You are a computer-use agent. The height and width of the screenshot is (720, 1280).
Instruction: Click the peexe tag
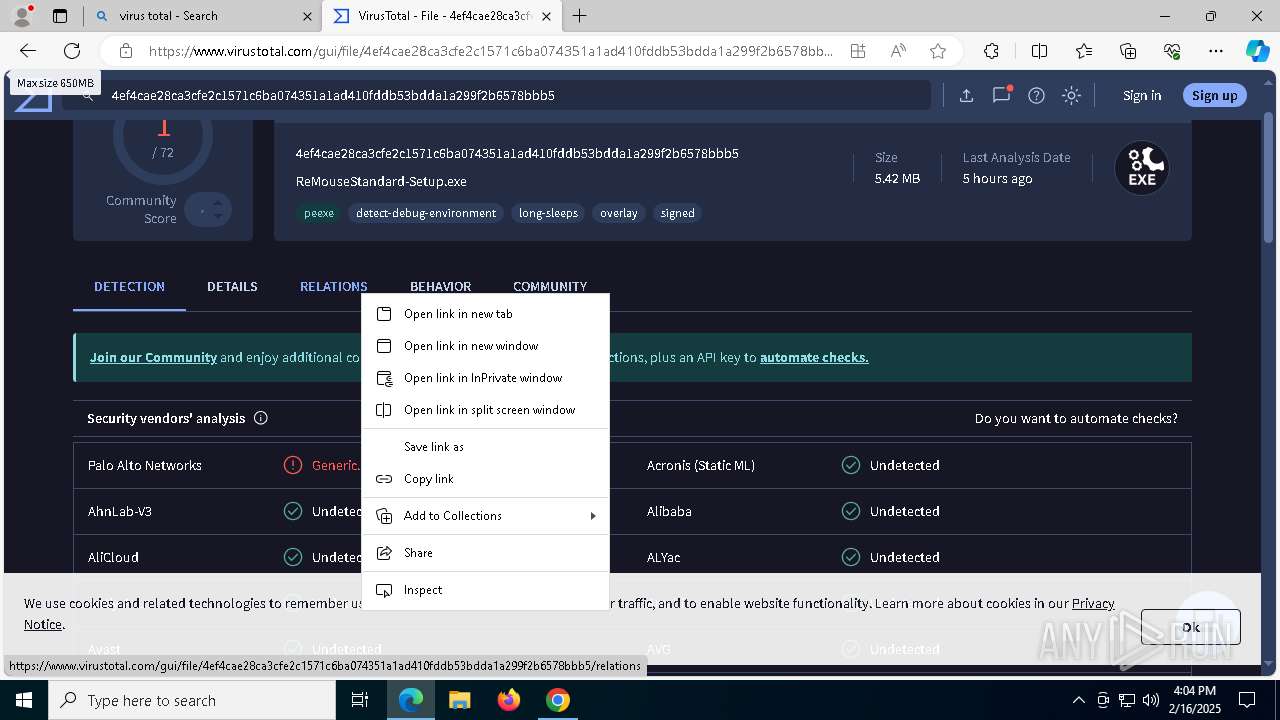pos(319,213)
